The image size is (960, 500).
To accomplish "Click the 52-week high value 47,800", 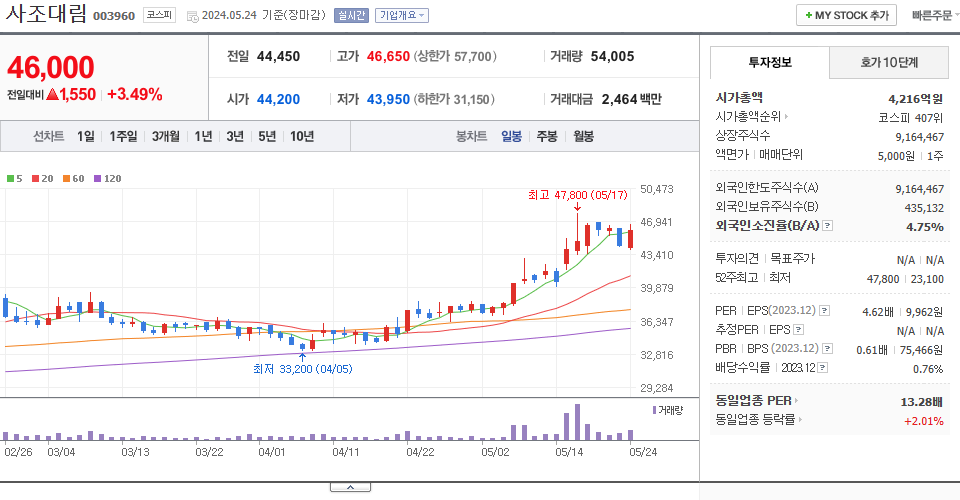I will pos(883,279).
